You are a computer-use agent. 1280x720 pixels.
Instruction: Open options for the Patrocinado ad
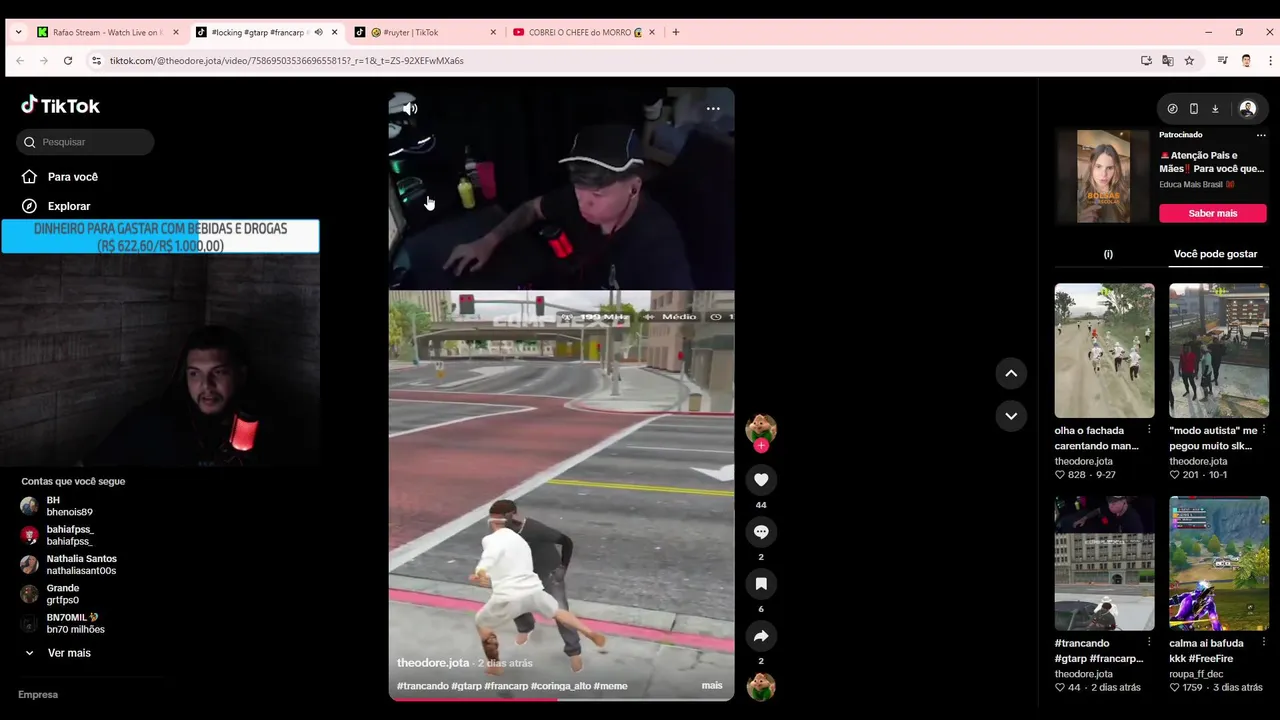pos(1261,135)
